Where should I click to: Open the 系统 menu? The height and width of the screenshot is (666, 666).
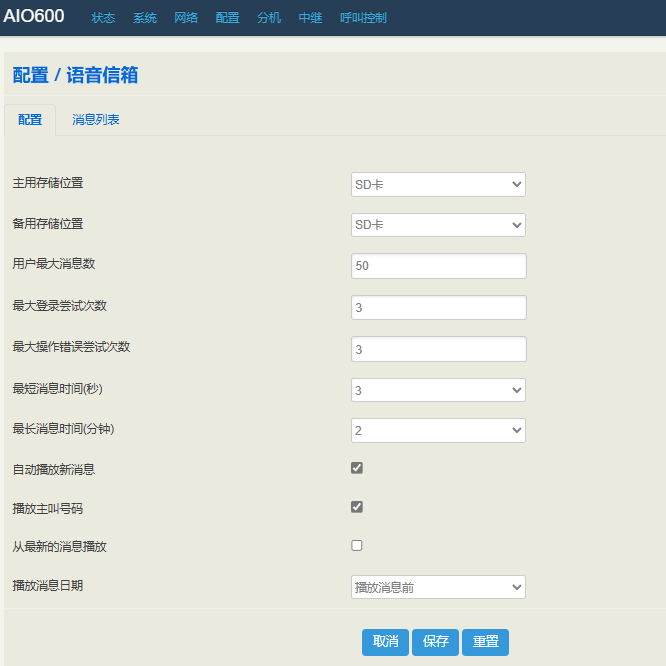click(x=145, y=18)
